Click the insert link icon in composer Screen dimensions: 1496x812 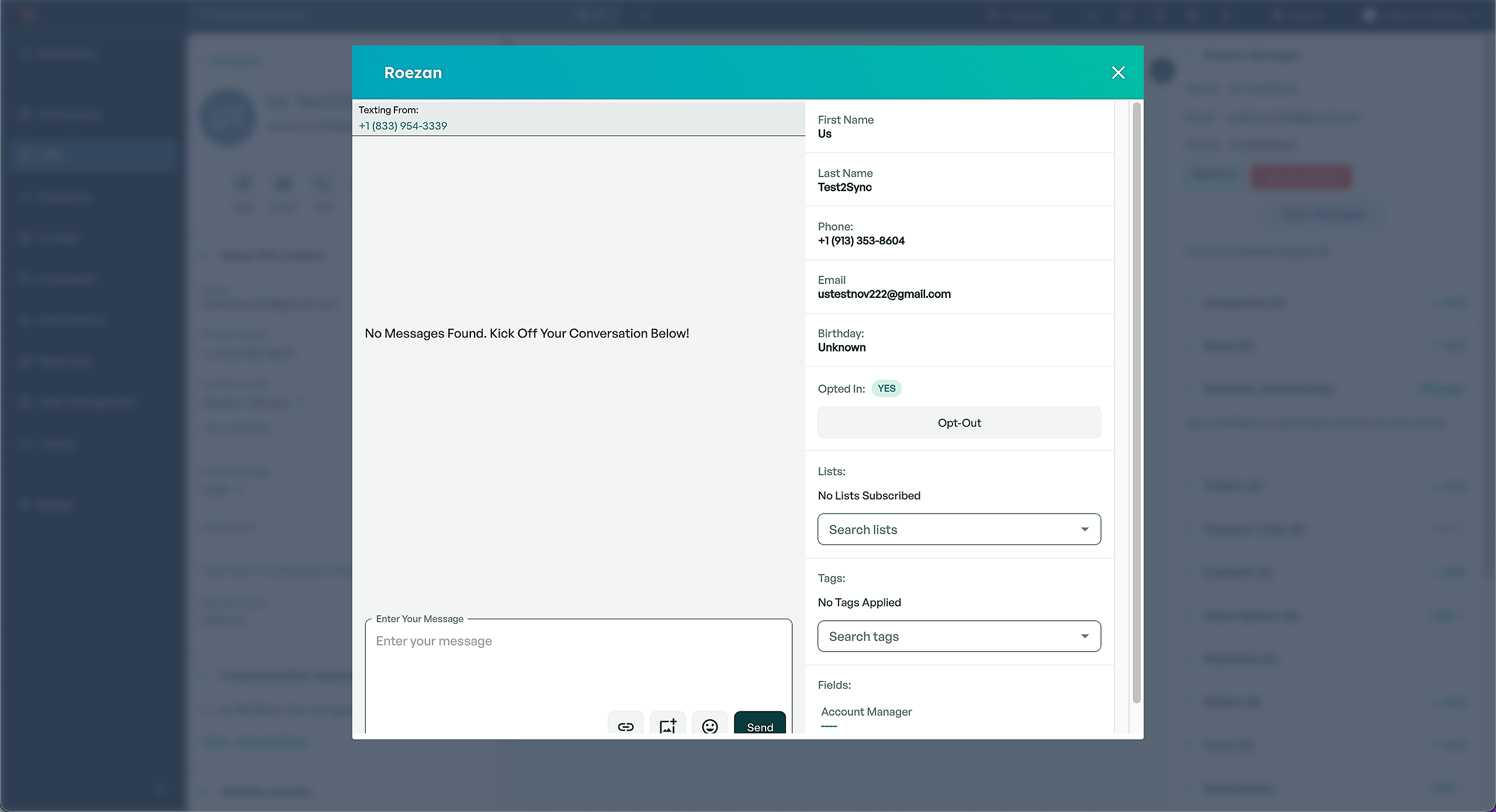point(625,726)
